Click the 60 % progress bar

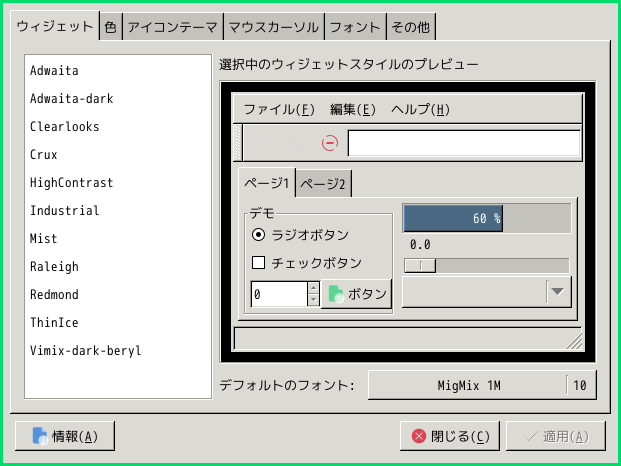pos(487,218)
